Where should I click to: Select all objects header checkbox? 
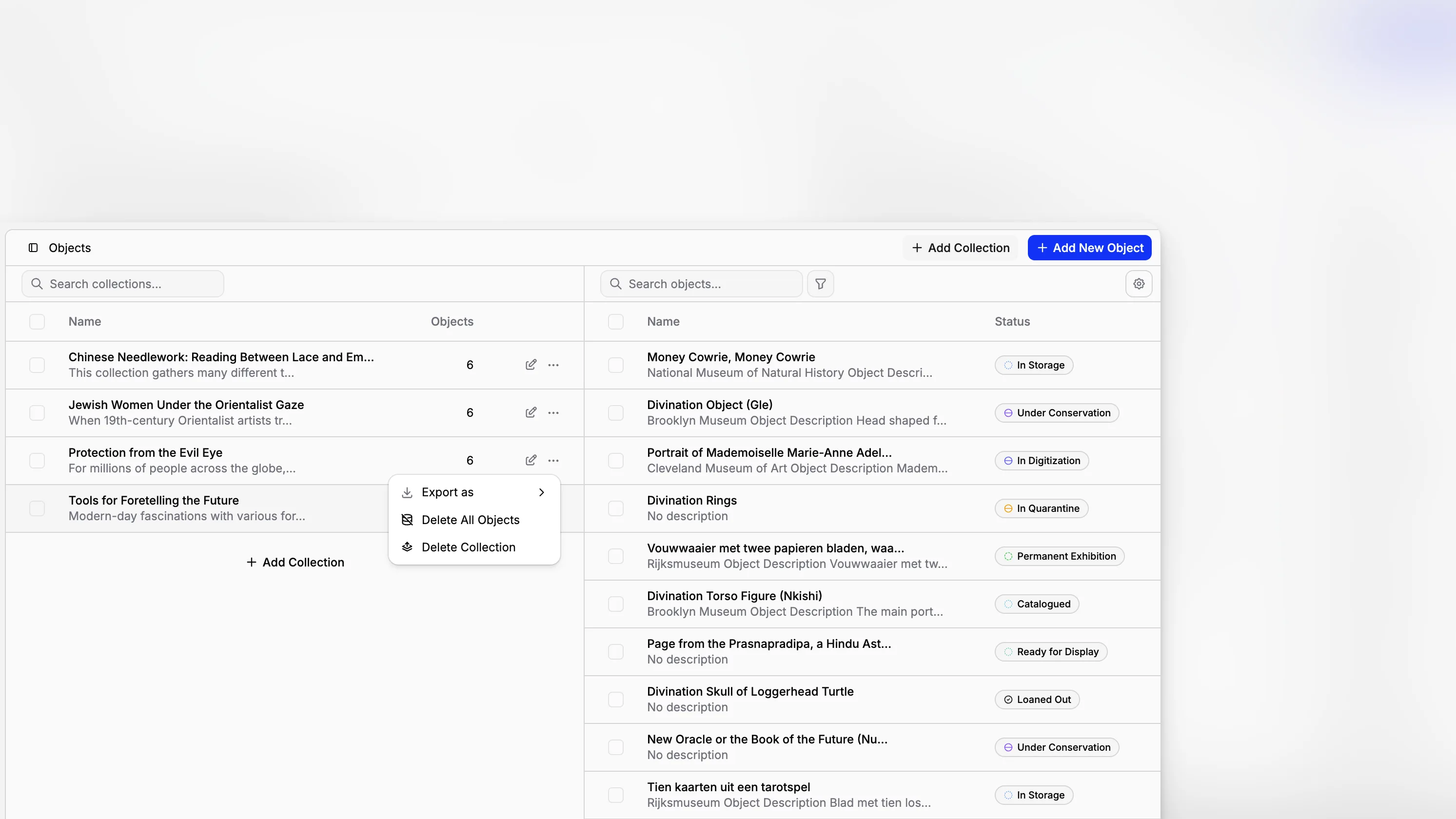pyautogui.click(x=615, y=322)
